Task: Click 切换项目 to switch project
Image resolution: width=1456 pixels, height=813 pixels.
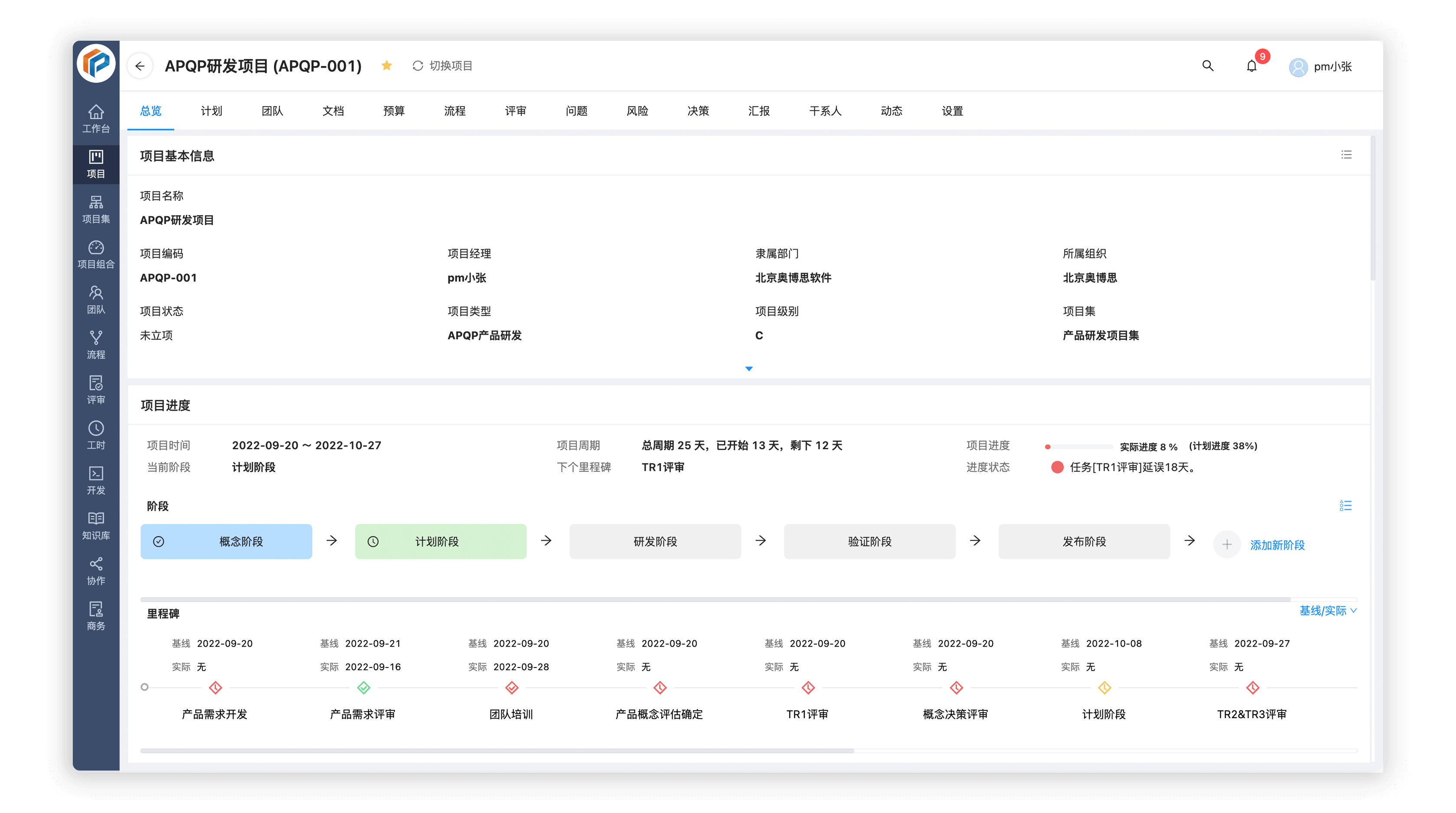Action: (442, 65)
